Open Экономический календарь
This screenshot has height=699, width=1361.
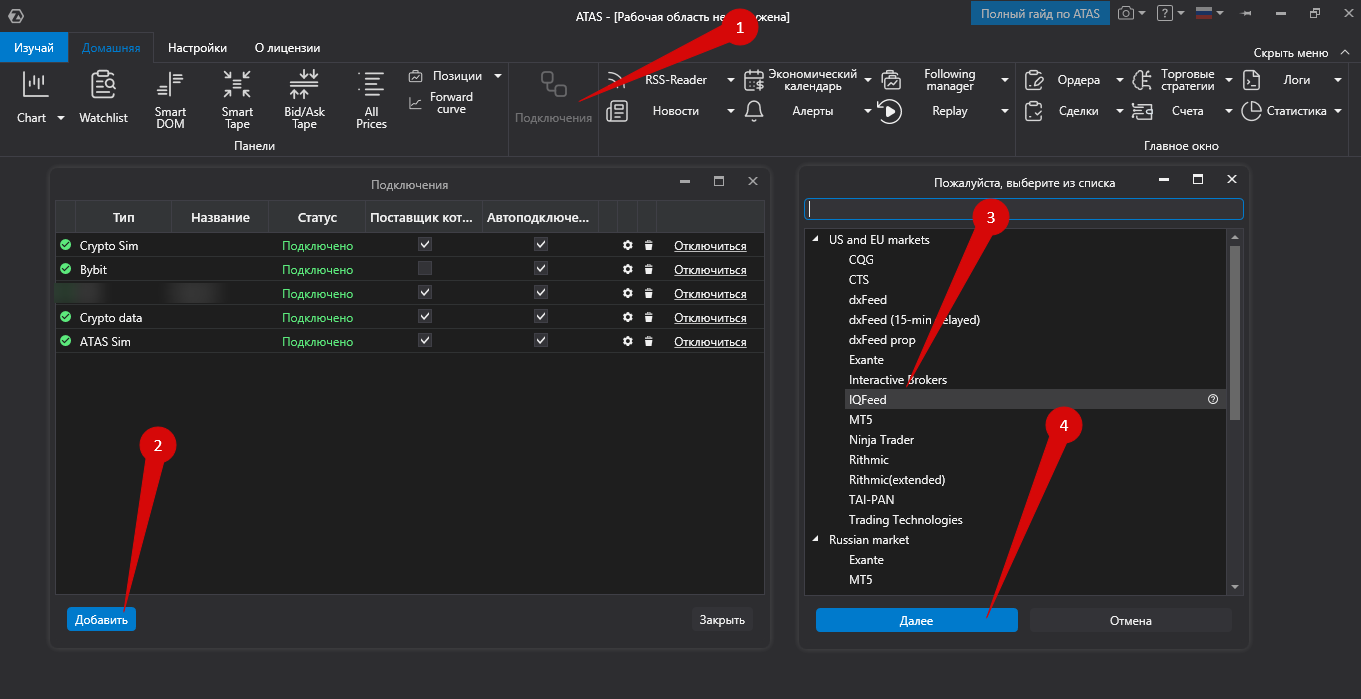801,80
